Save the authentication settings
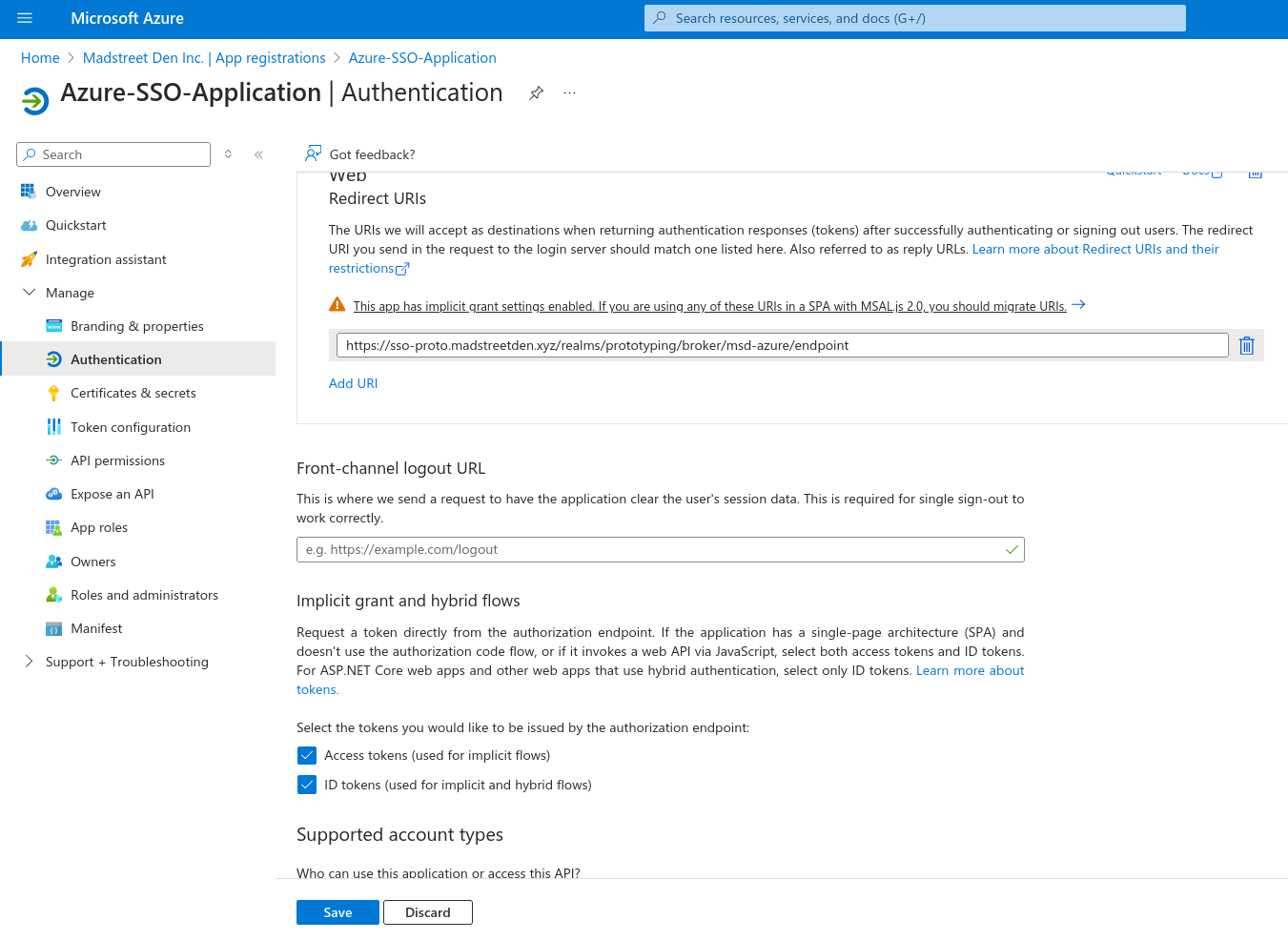The image size is (1288, 940). pos(337,912)
